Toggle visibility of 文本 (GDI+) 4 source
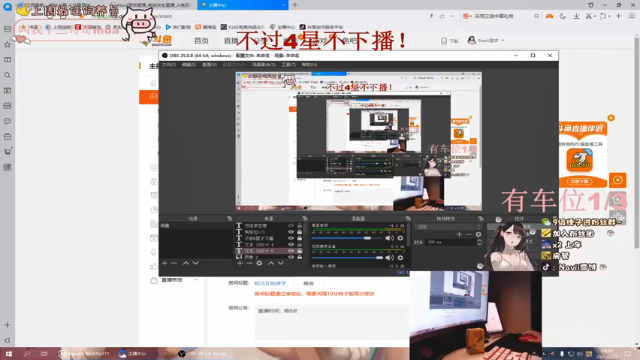640x360 pixels. tap(291, 244)
